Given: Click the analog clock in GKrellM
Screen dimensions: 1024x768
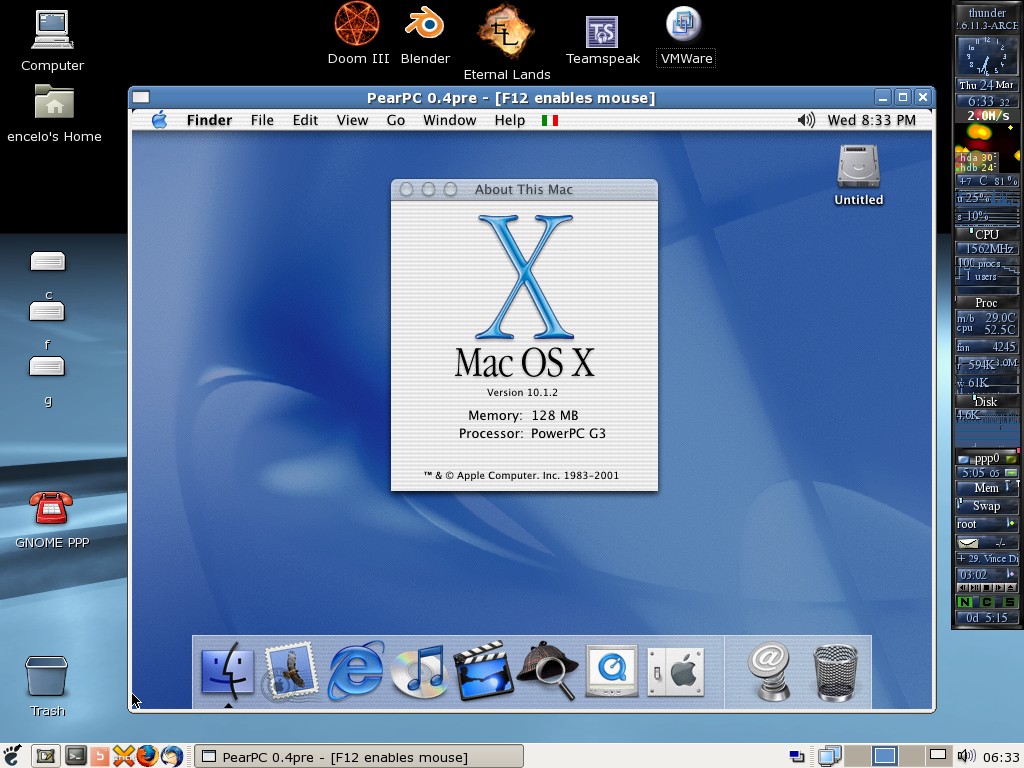Looking at the screenshot, I should tap(987, 56).
